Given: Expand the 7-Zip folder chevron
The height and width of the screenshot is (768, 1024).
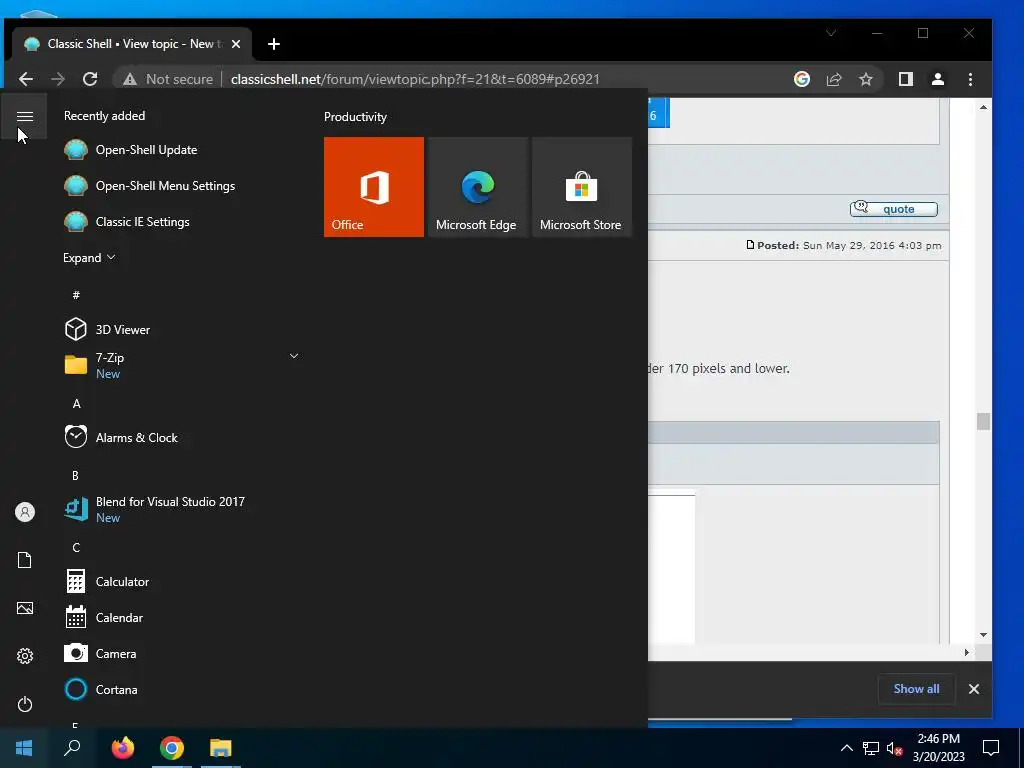Looking at the screenshot, I should point(294,356).
